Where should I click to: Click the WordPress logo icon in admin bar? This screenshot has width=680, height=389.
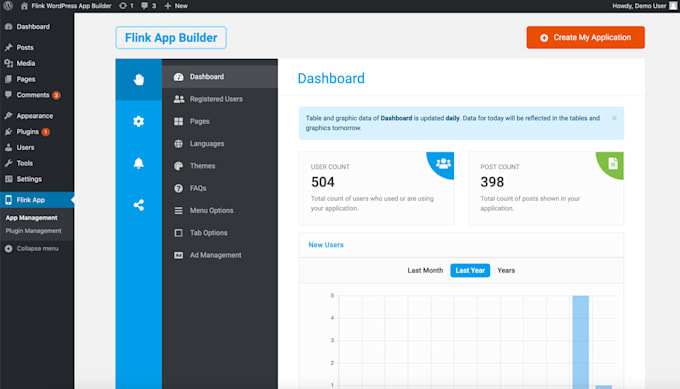pyautogui.click(x=8, y=6)
